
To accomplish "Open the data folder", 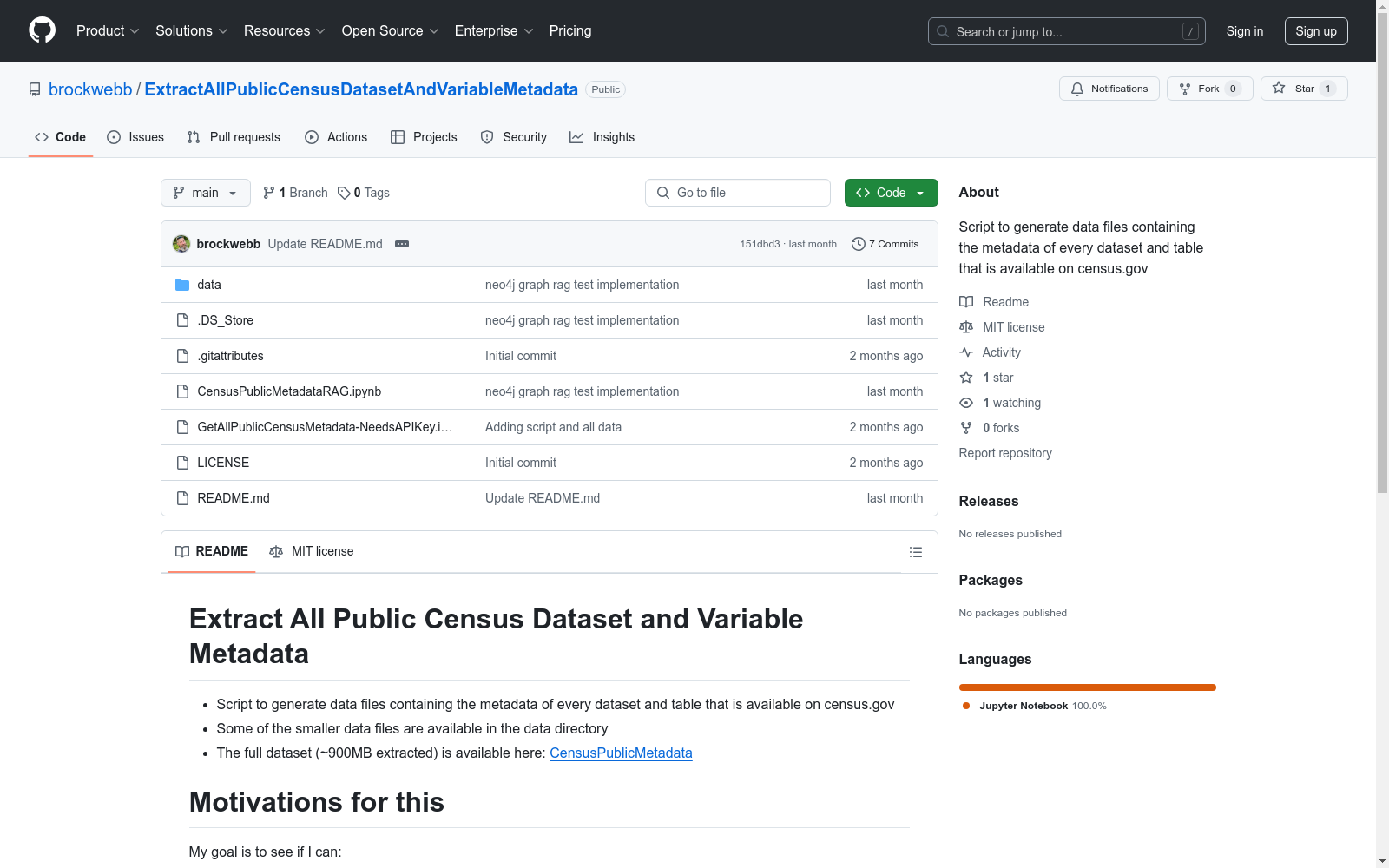I will click(209, 285).
